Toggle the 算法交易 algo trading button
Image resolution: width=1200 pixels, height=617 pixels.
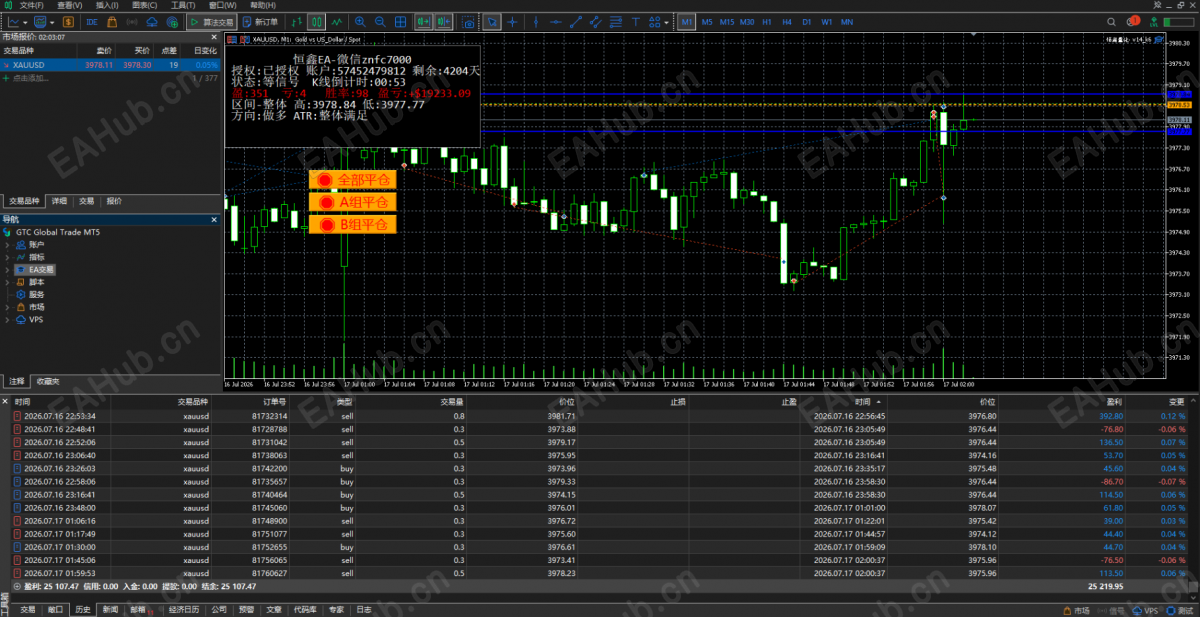tap(211, 21)
